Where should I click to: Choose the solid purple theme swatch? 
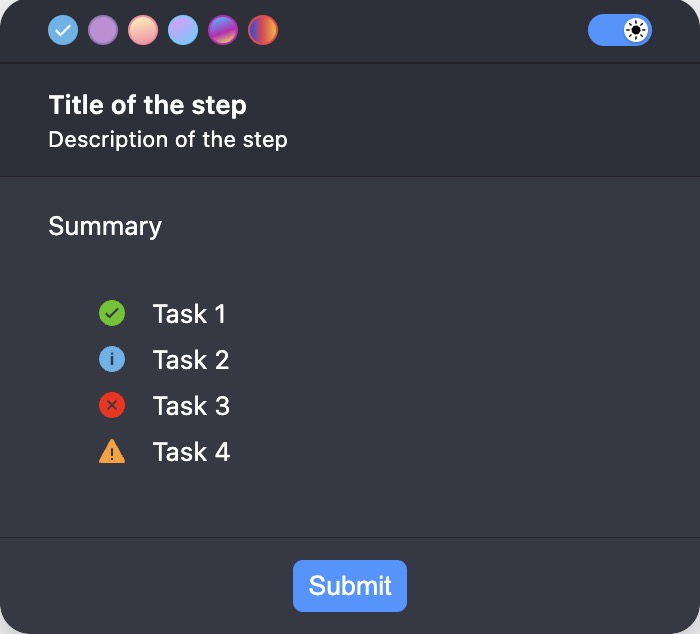(x=103, y=30)
